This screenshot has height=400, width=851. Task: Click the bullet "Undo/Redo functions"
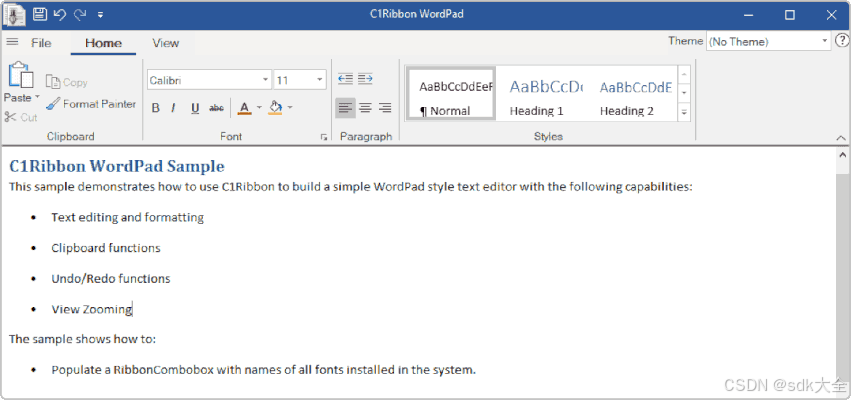click(x=111, y=278)
